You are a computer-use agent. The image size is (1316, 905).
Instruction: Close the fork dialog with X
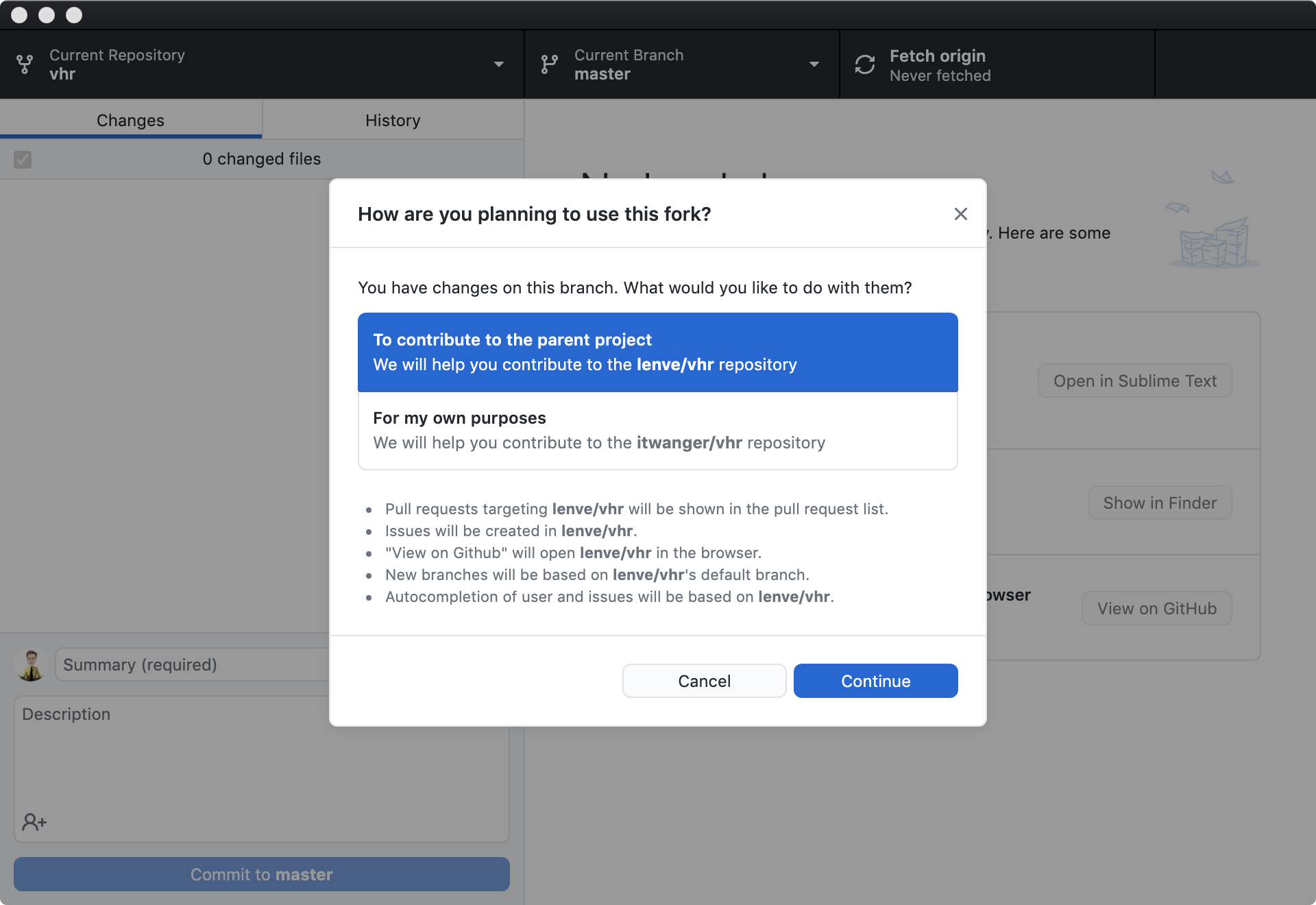click(960, 214)
